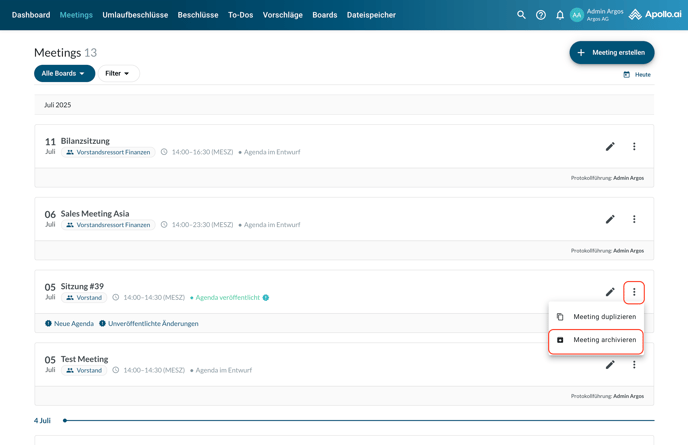This screenshot has width=688, height=445.
Task: Click pencil icon for Sitzung #39
Action: (610, 292)
